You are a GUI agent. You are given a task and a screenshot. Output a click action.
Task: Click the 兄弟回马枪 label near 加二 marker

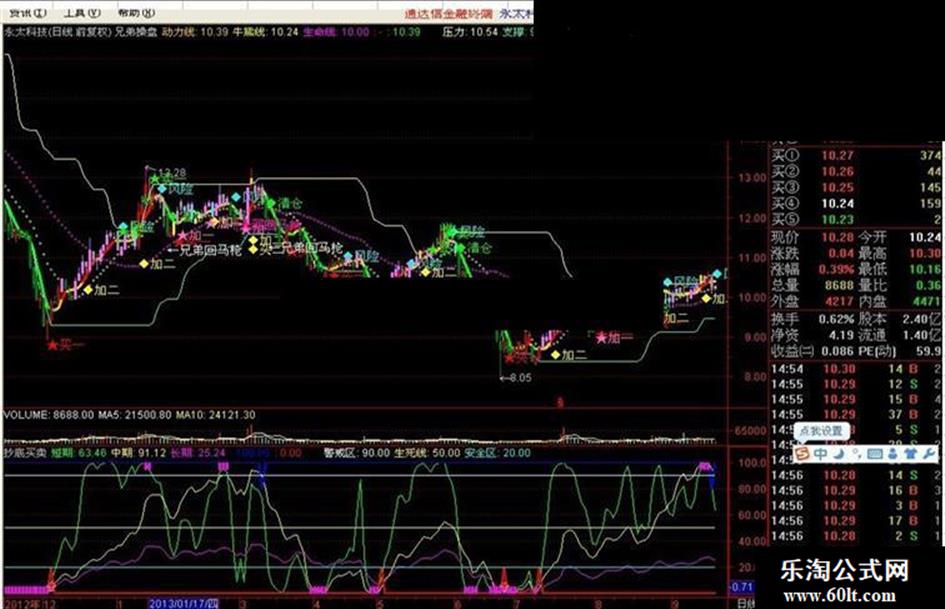point(210,250)
